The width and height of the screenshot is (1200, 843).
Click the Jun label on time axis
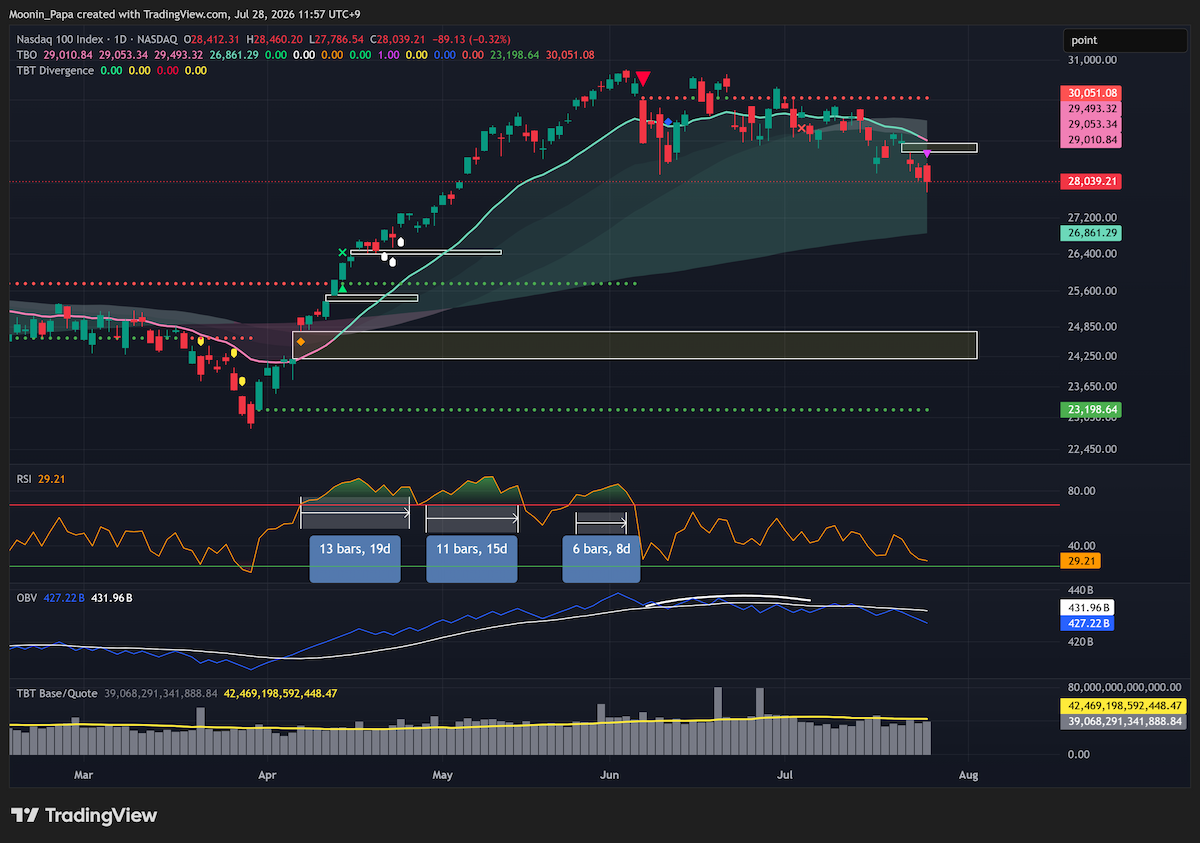(609, 774)
